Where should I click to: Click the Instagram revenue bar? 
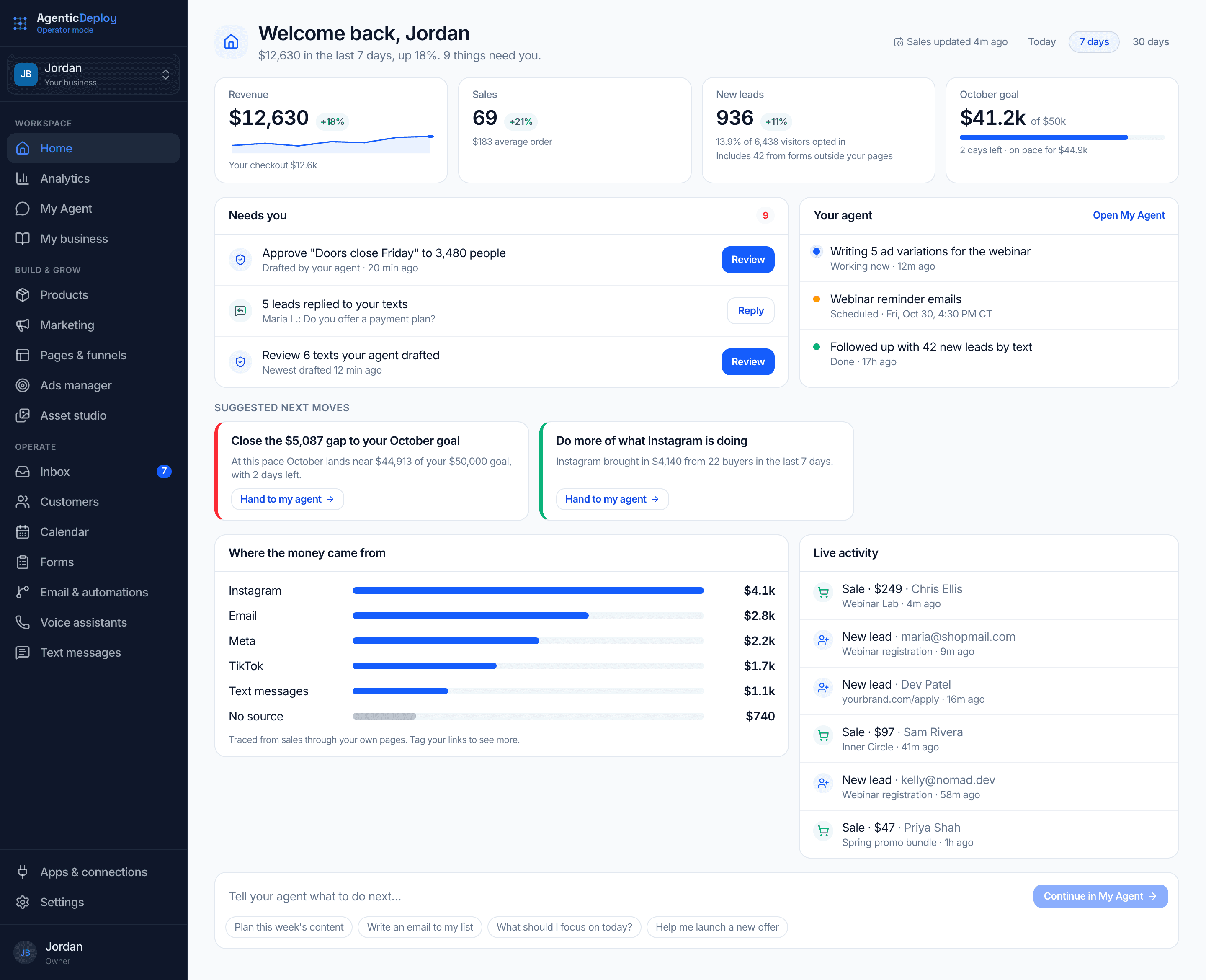[528, 591]
